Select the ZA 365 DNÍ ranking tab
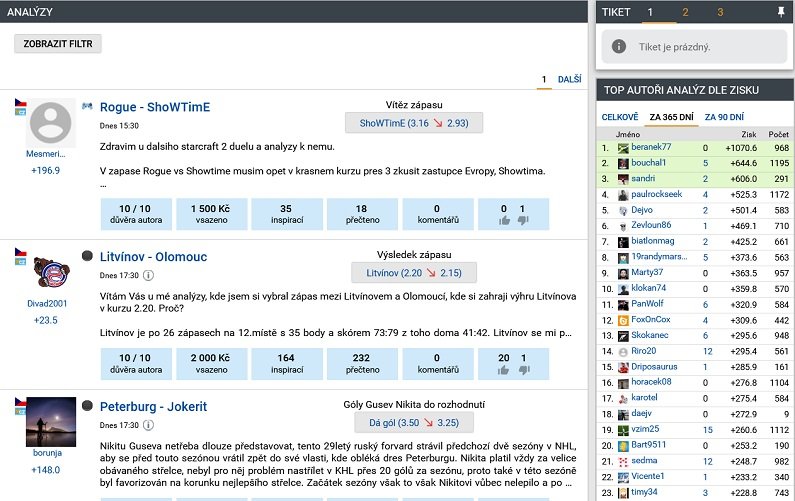The width and height of the screenshot is (795, 501). pyautogui.click(x=671, y=117)
